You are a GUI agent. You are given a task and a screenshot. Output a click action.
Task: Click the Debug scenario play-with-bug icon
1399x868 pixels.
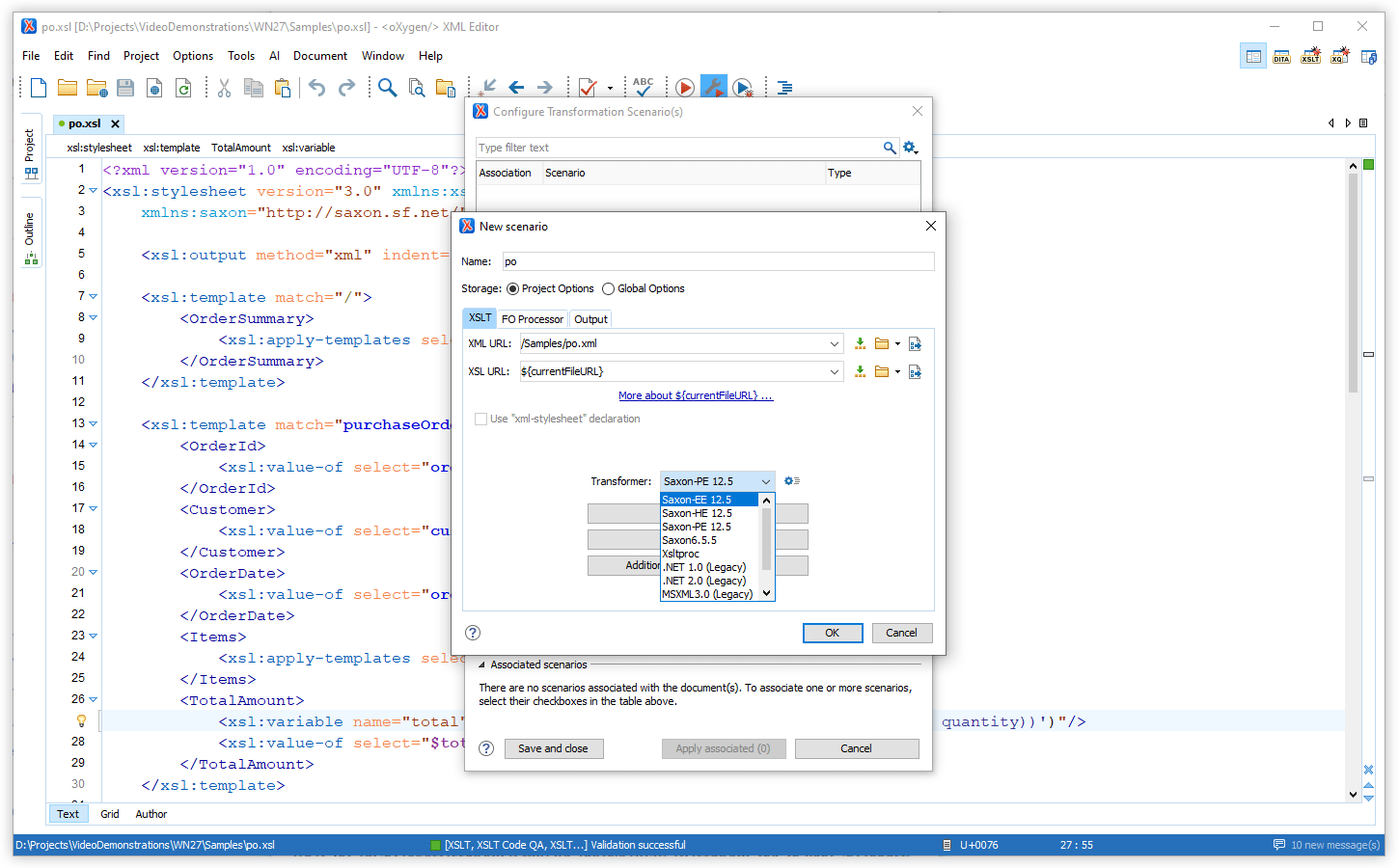tap(743, 88)
